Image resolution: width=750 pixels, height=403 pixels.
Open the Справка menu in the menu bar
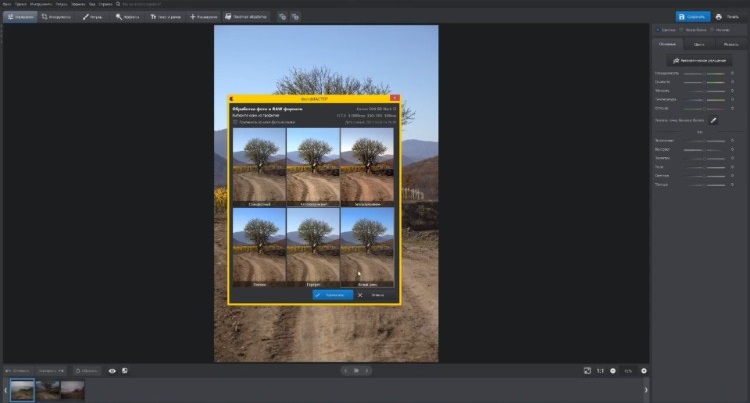click(106, 4)
